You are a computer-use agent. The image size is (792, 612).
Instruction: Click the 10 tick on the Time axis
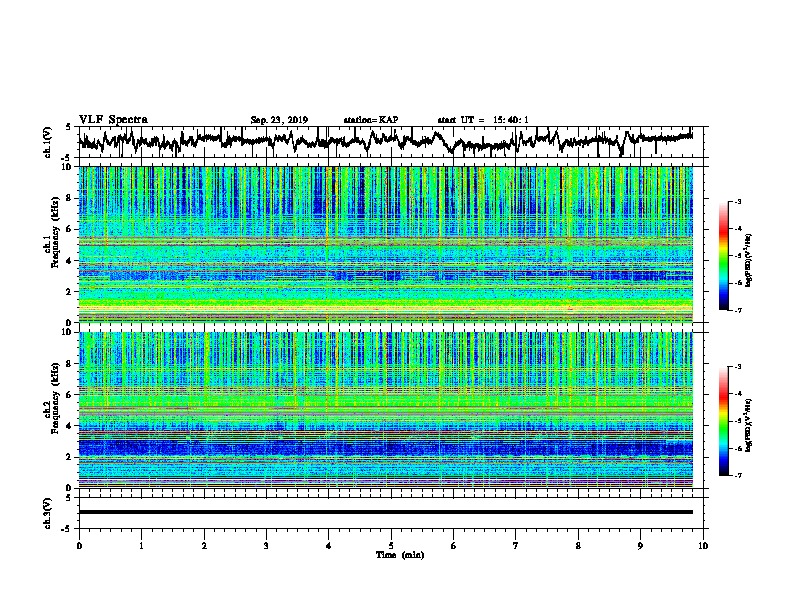tap(703, 546)
